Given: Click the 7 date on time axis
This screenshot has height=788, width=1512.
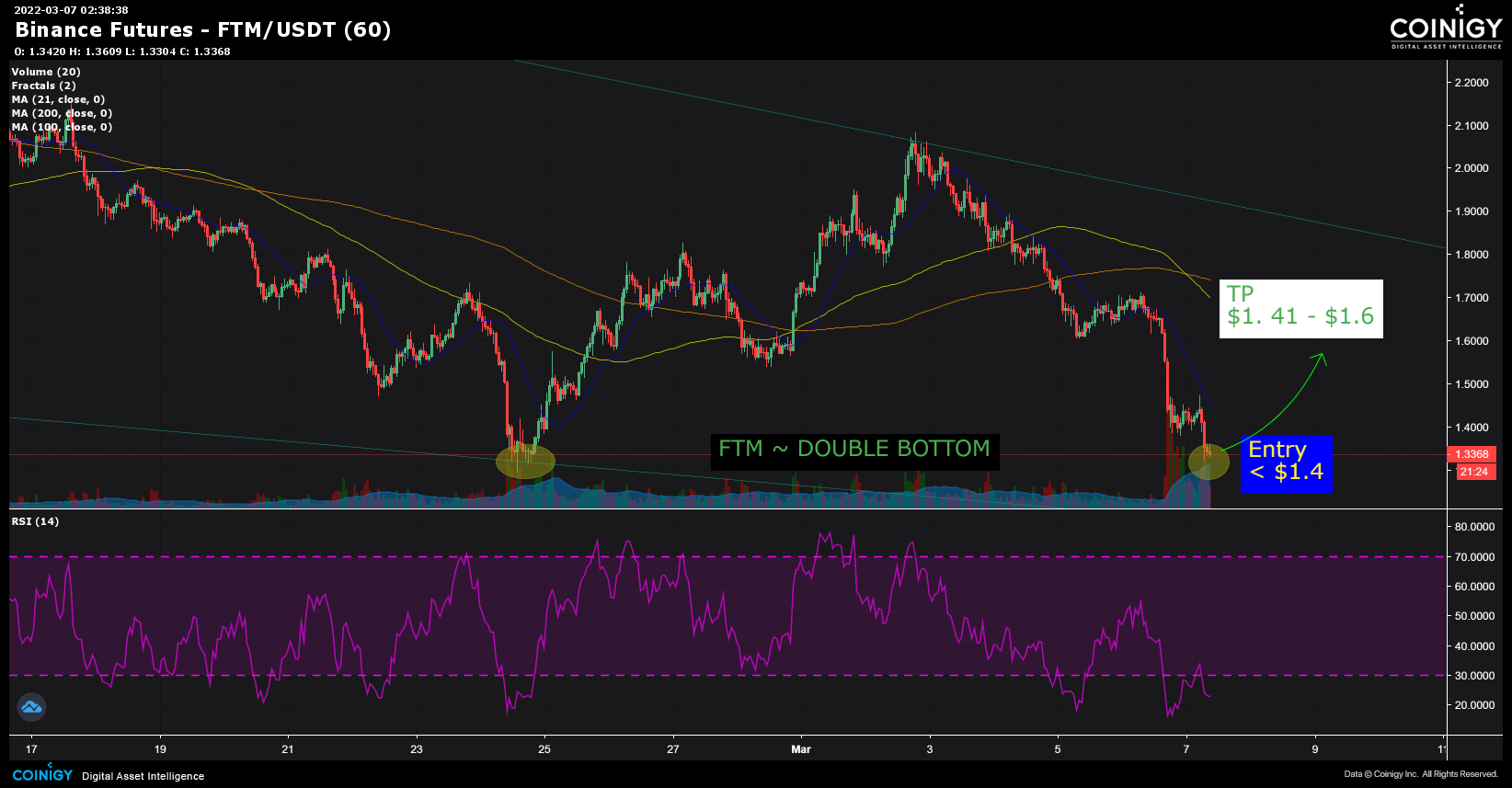Looking at the screenshot, I should tap(1186, 749).
